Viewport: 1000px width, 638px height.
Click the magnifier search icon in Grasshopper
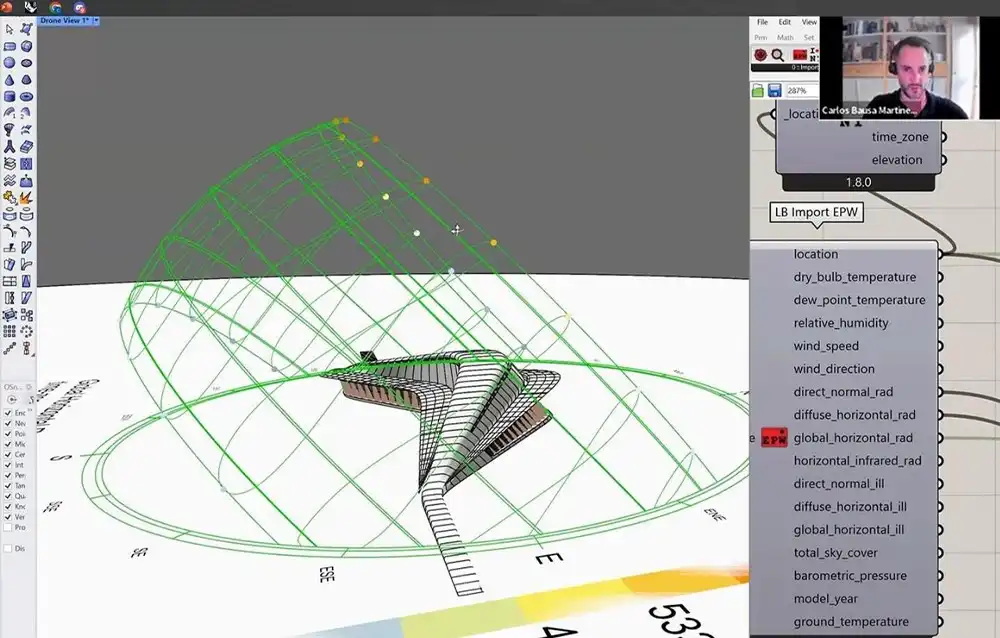[x=777, y=55]
